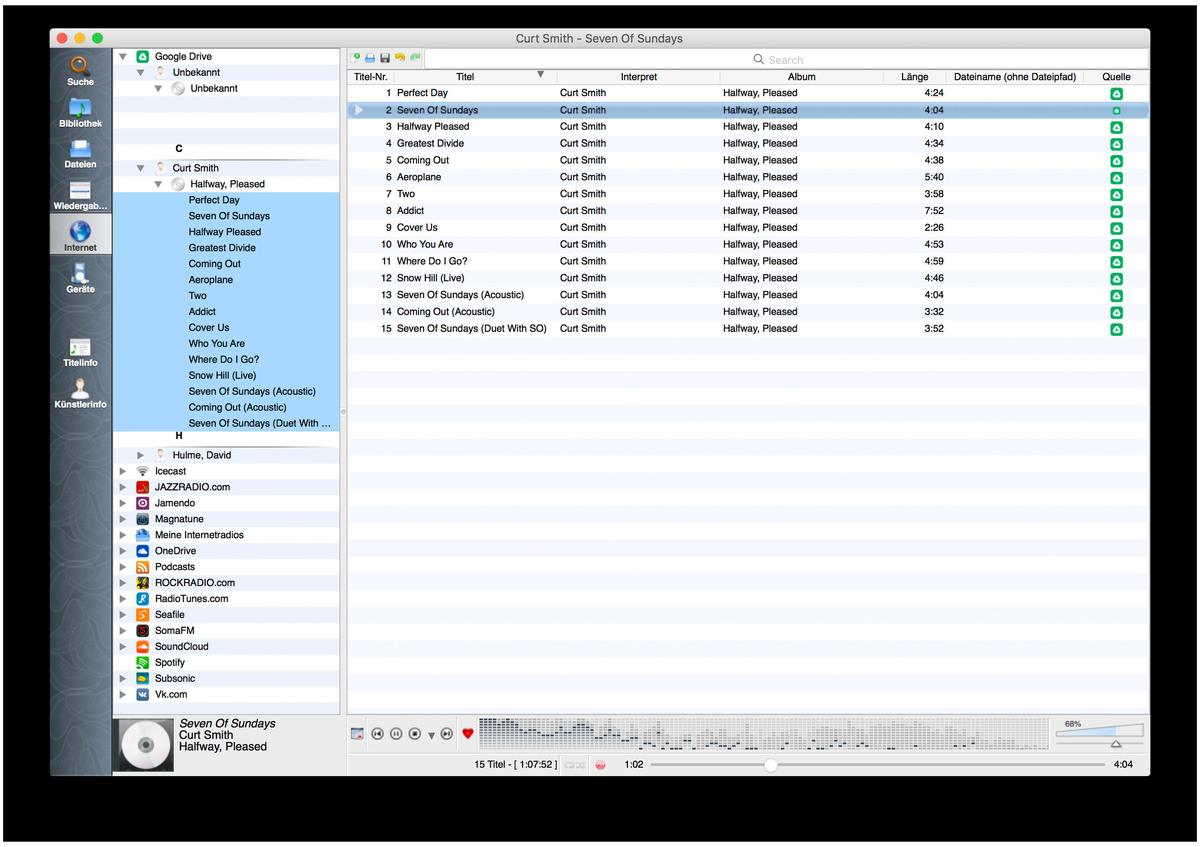Toggle the repeat mode icon
The width and height of the screenshot is (1200, 847).
(x=570, y=765)
